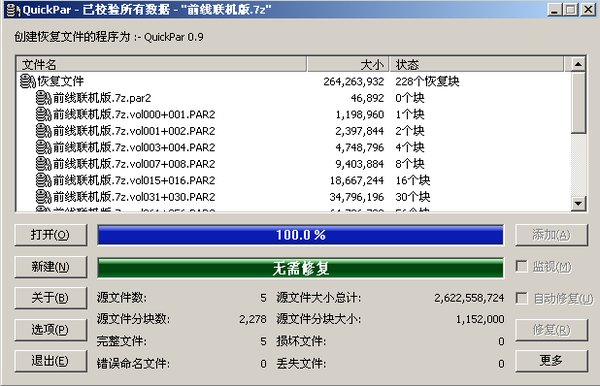Click status text 30个块

[412, 197]
